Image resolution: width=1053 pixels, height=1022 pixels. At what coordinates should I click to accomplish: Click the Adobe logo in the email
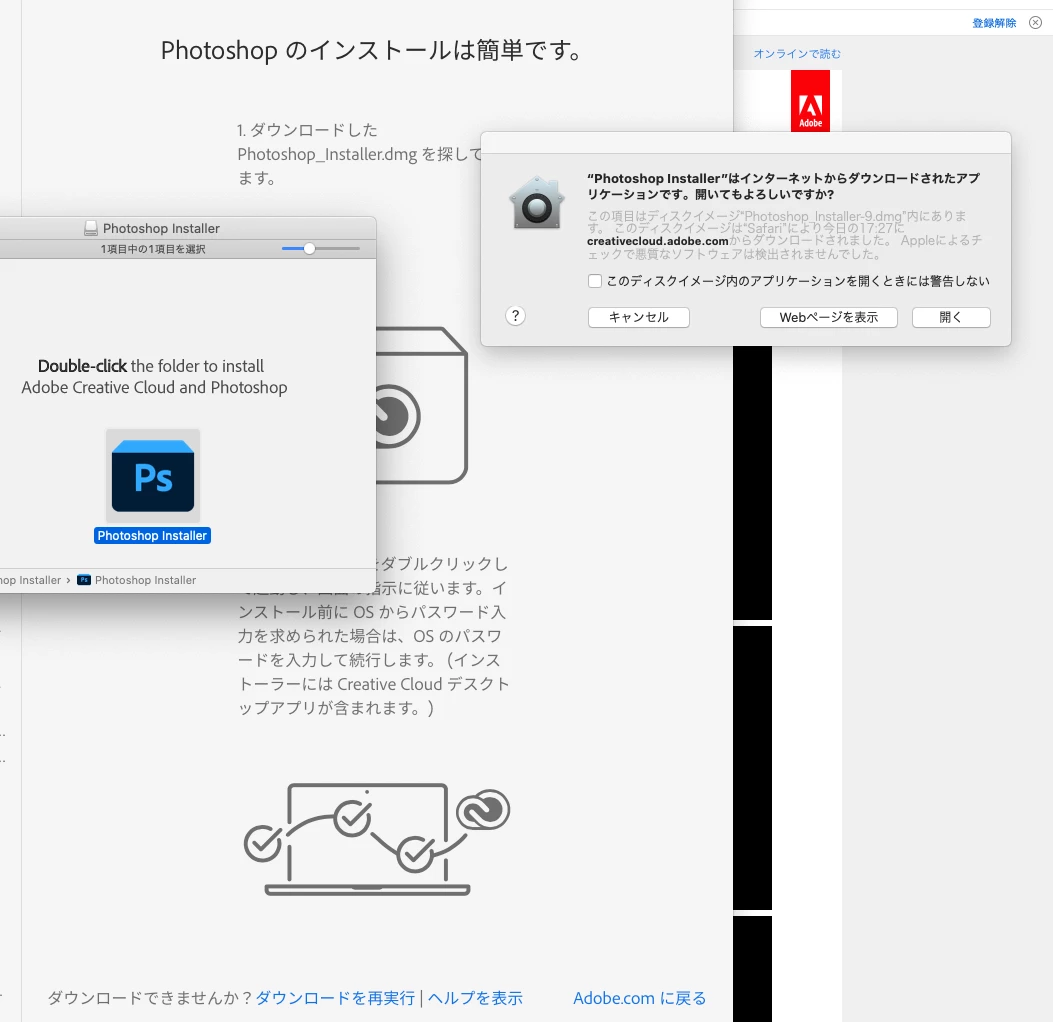pyautogui.click(x=810, y=101)
